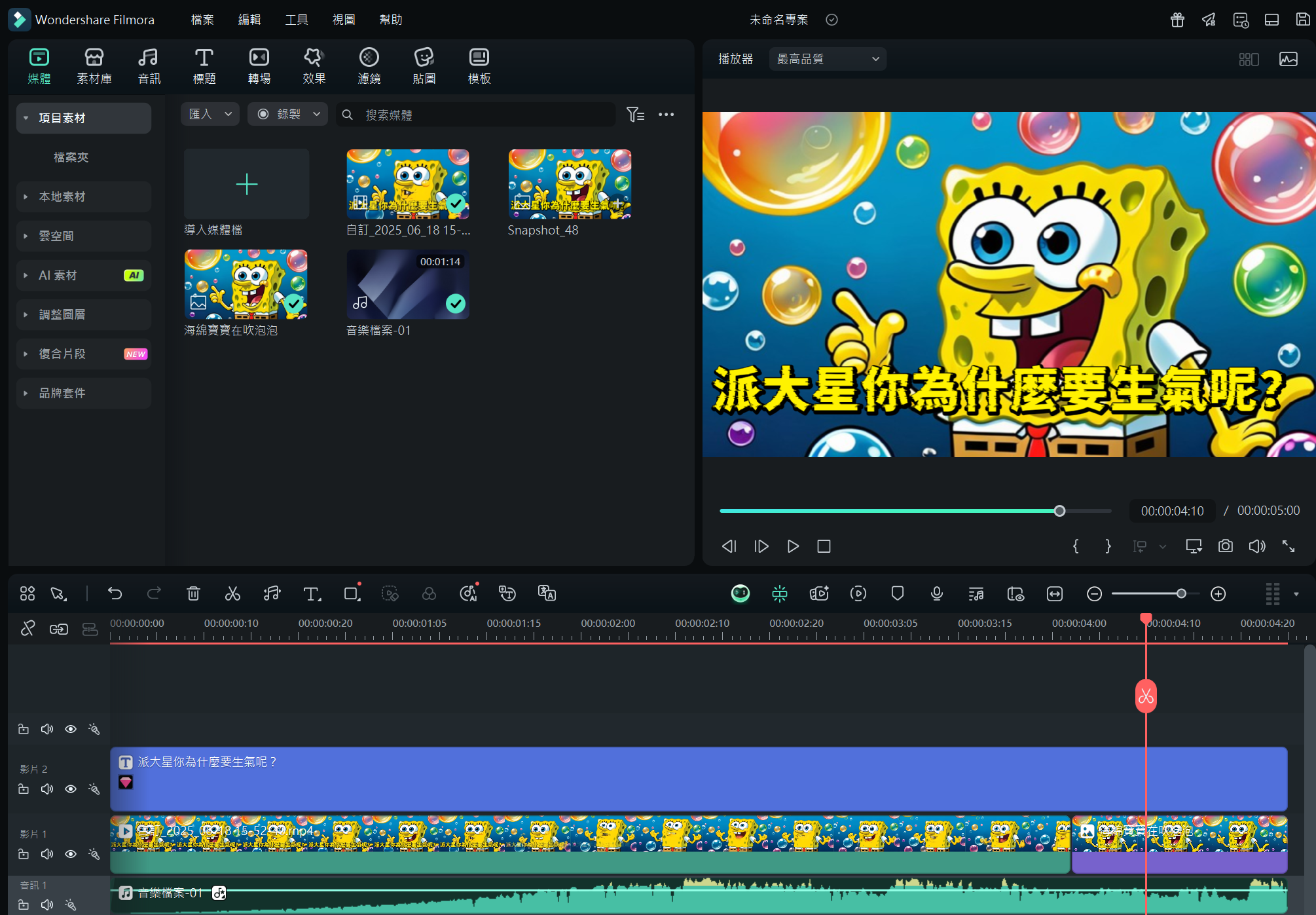Image resolution: width=1316 pixels, height=915 pixels.
Task: Switch to the 濾鏡 tab
Action: [369, 66]
